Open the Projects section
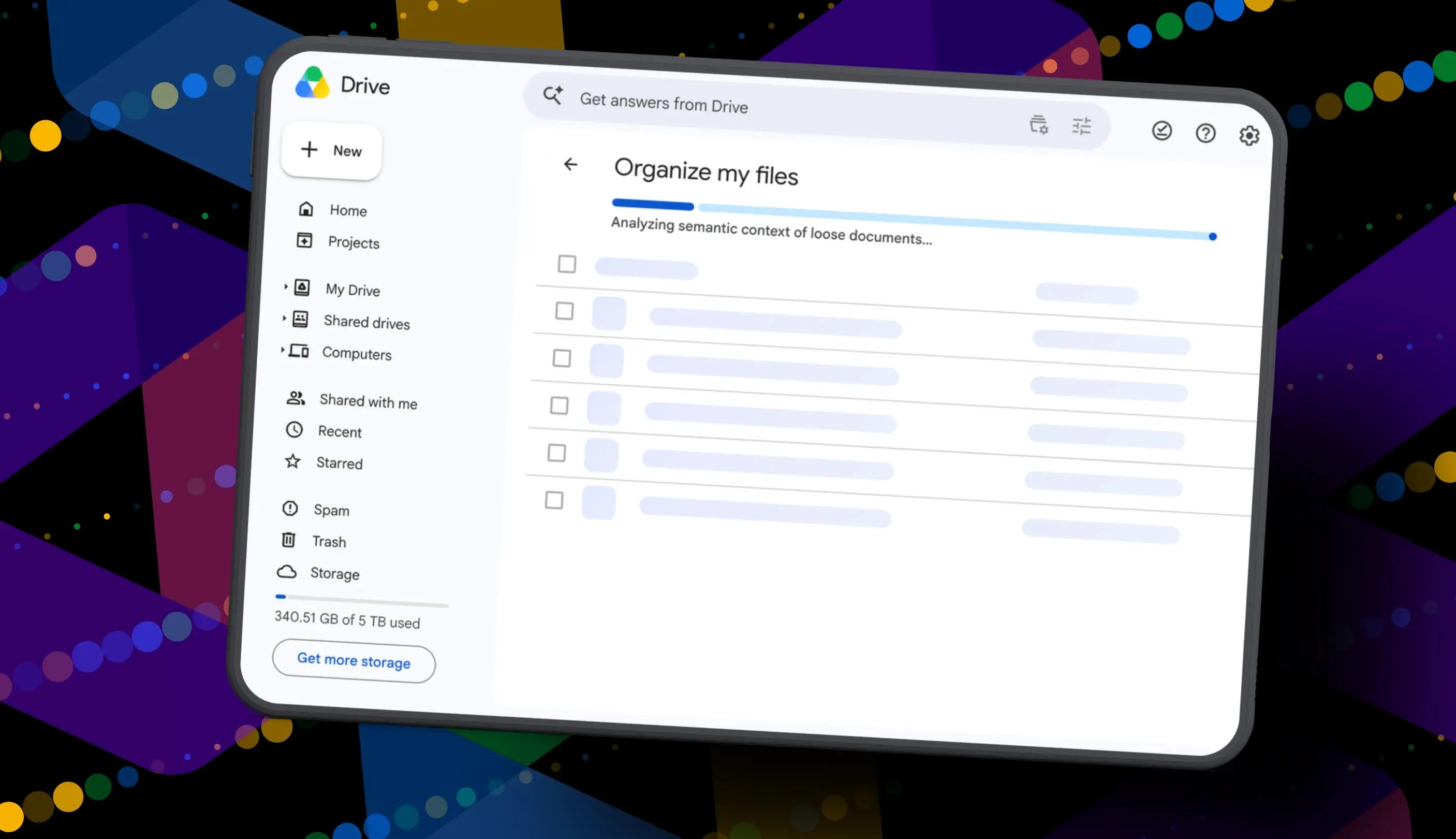 click(354, 242)
